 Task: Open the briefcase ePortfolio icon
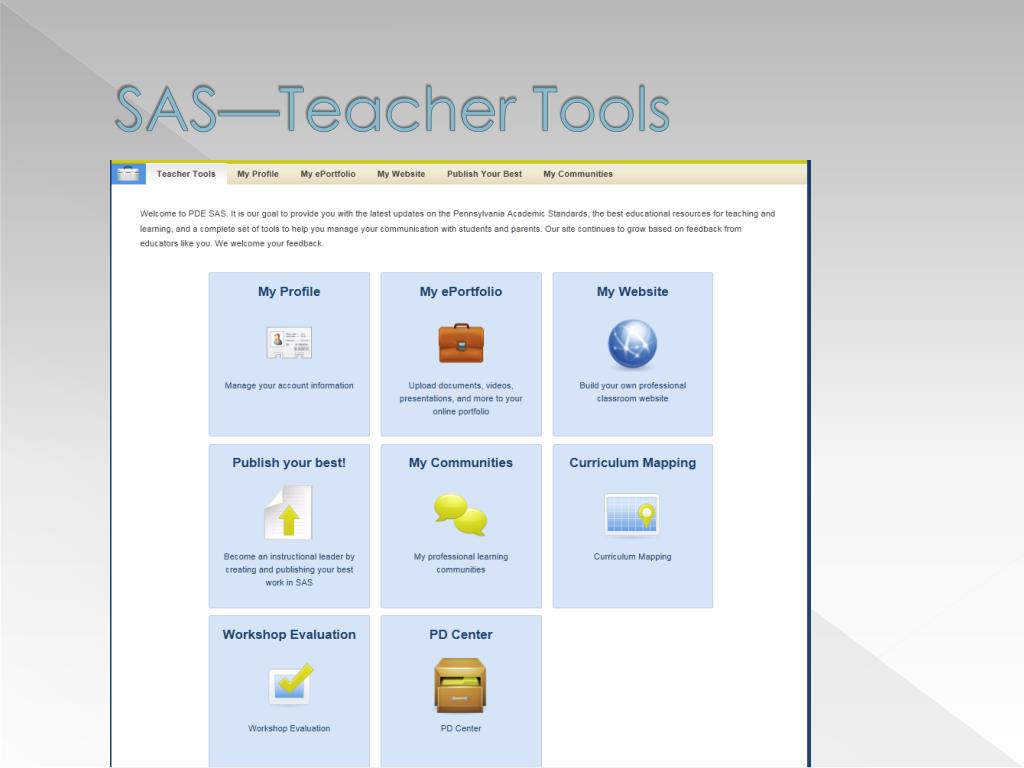461,343
